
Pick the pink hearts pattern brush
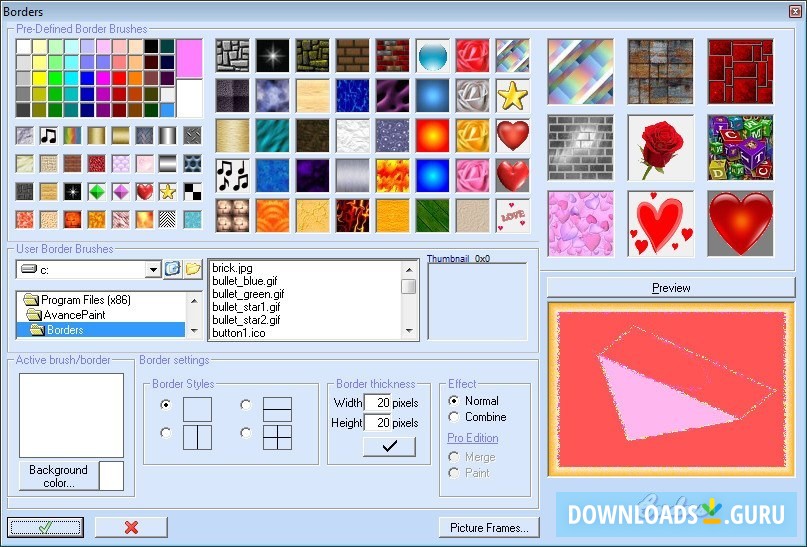point(581,224)
